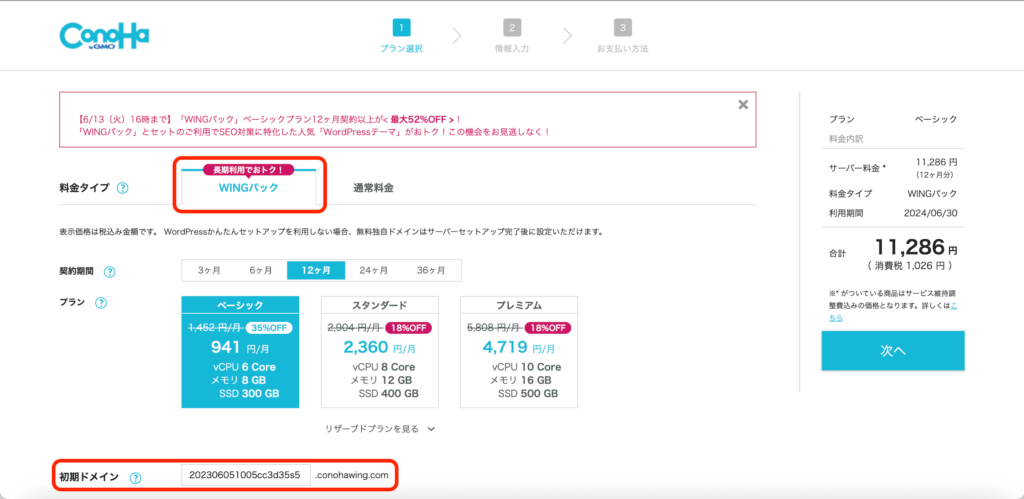The width and height of the screenshot is (1024, 499).
Task: Choose the 12ヶ月 contract period
Action: click(x=316, y=270)
